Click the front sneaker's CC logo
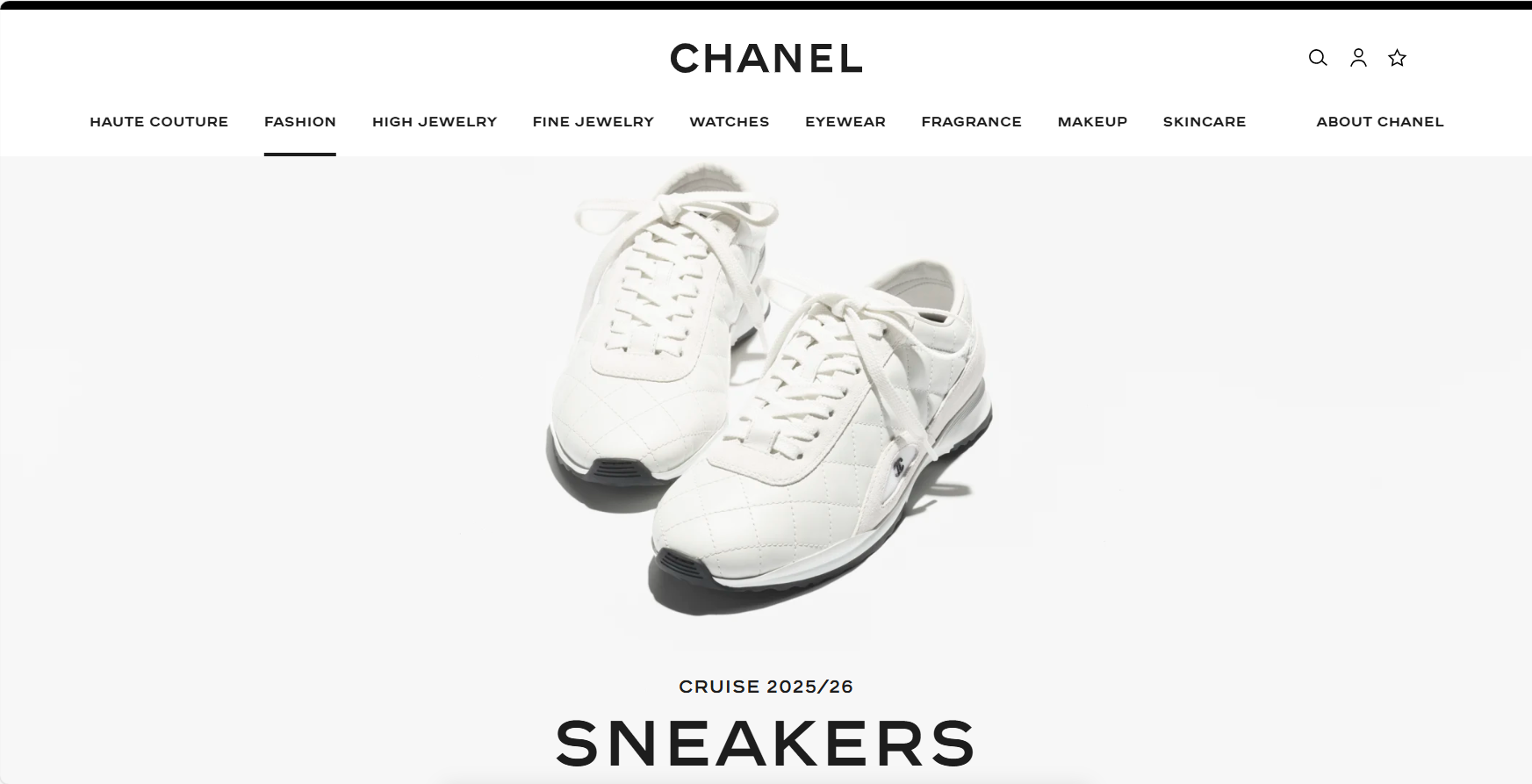This screenshot has width=1532, height=784. (x=897, y=467)
